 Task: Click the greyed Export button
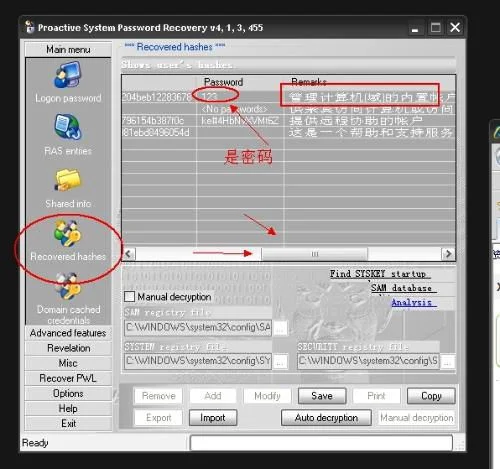(x=158, y=418)
